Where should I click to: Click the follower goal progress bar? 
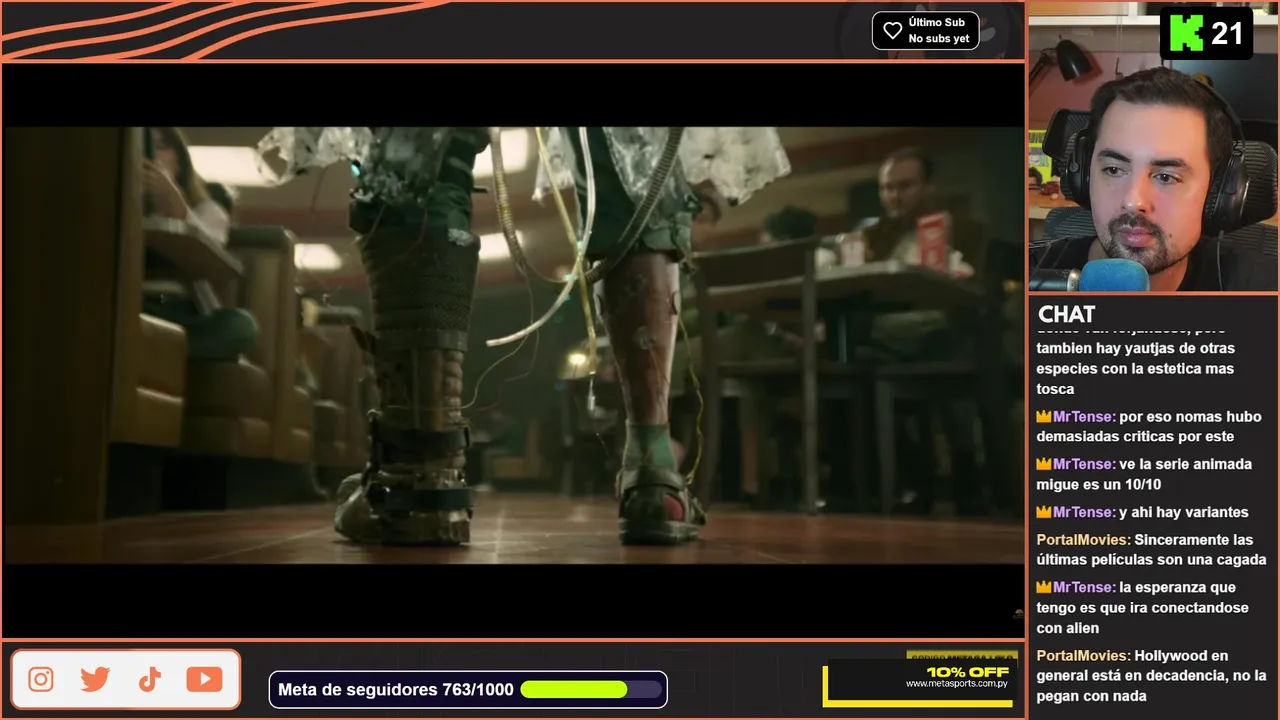click(591, 689)
